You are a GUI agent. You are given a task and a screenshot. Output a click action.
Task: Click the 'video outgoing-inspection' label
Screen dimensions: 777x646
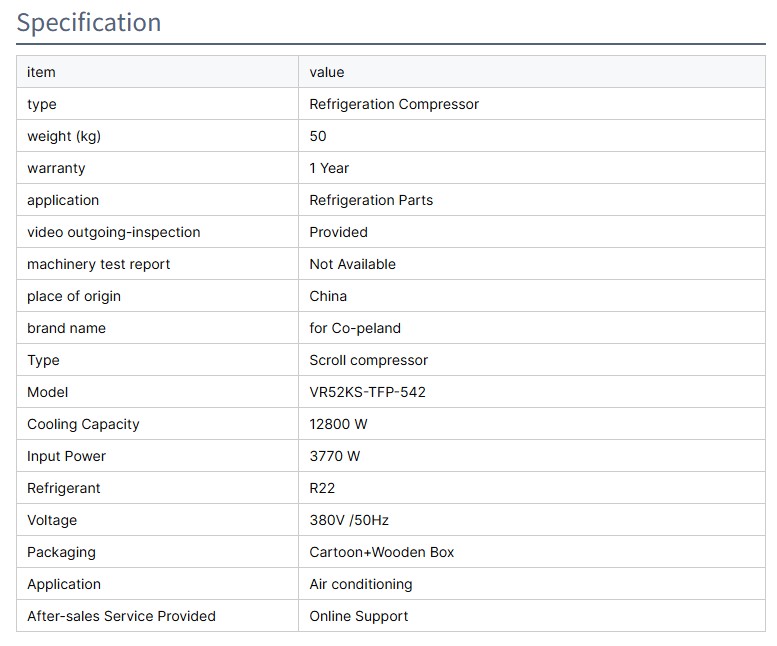click(113, 232)
